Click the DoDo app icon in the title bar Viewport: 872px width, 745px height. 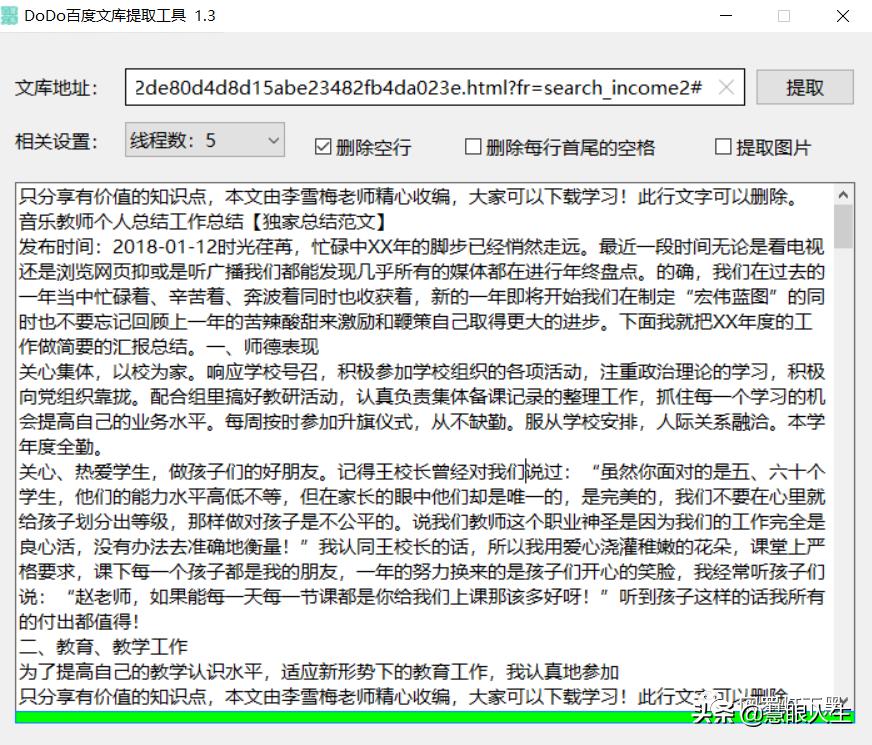(x=12, y=16)
